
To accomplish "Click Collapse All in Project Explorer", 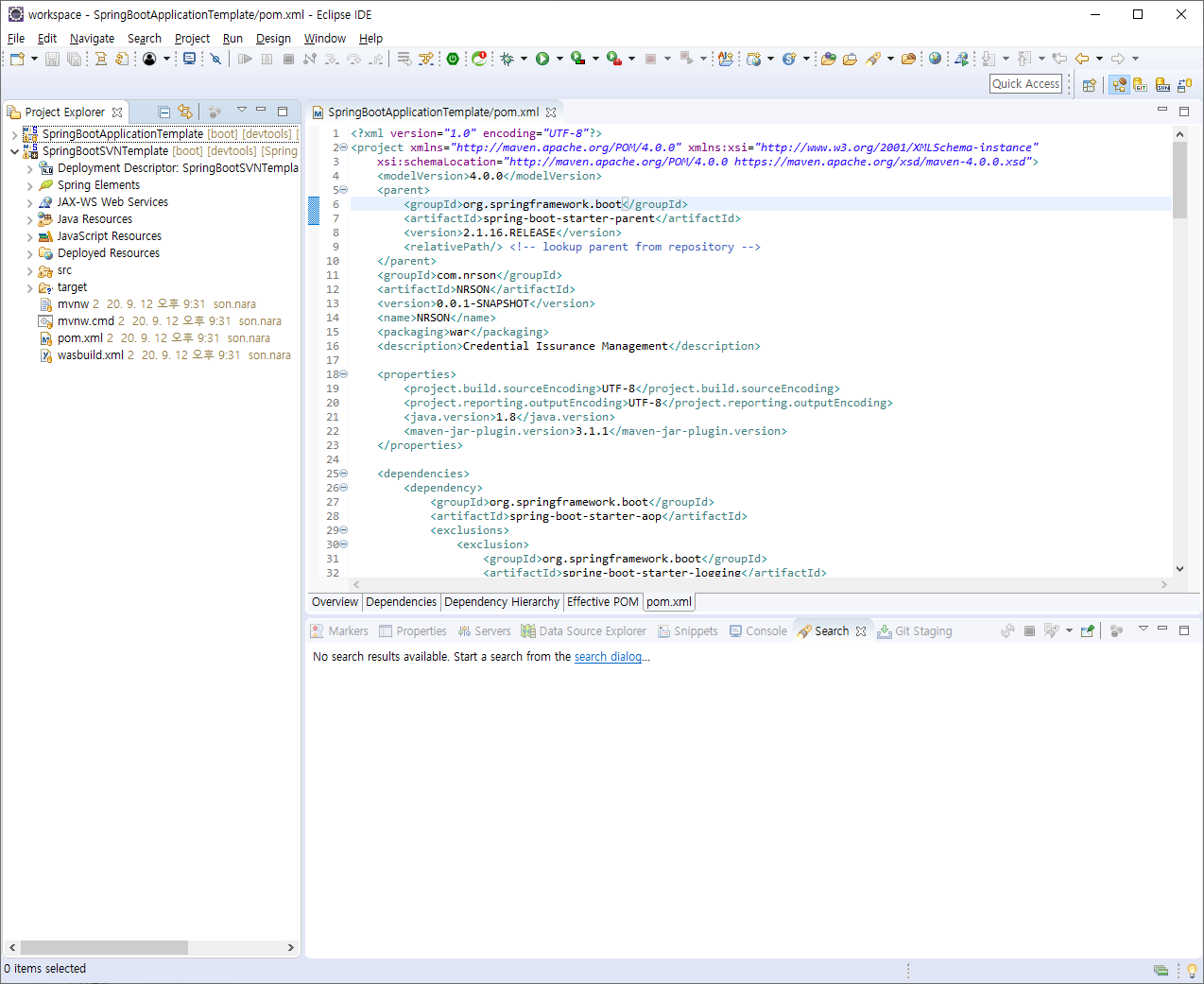I will point(163,112).
